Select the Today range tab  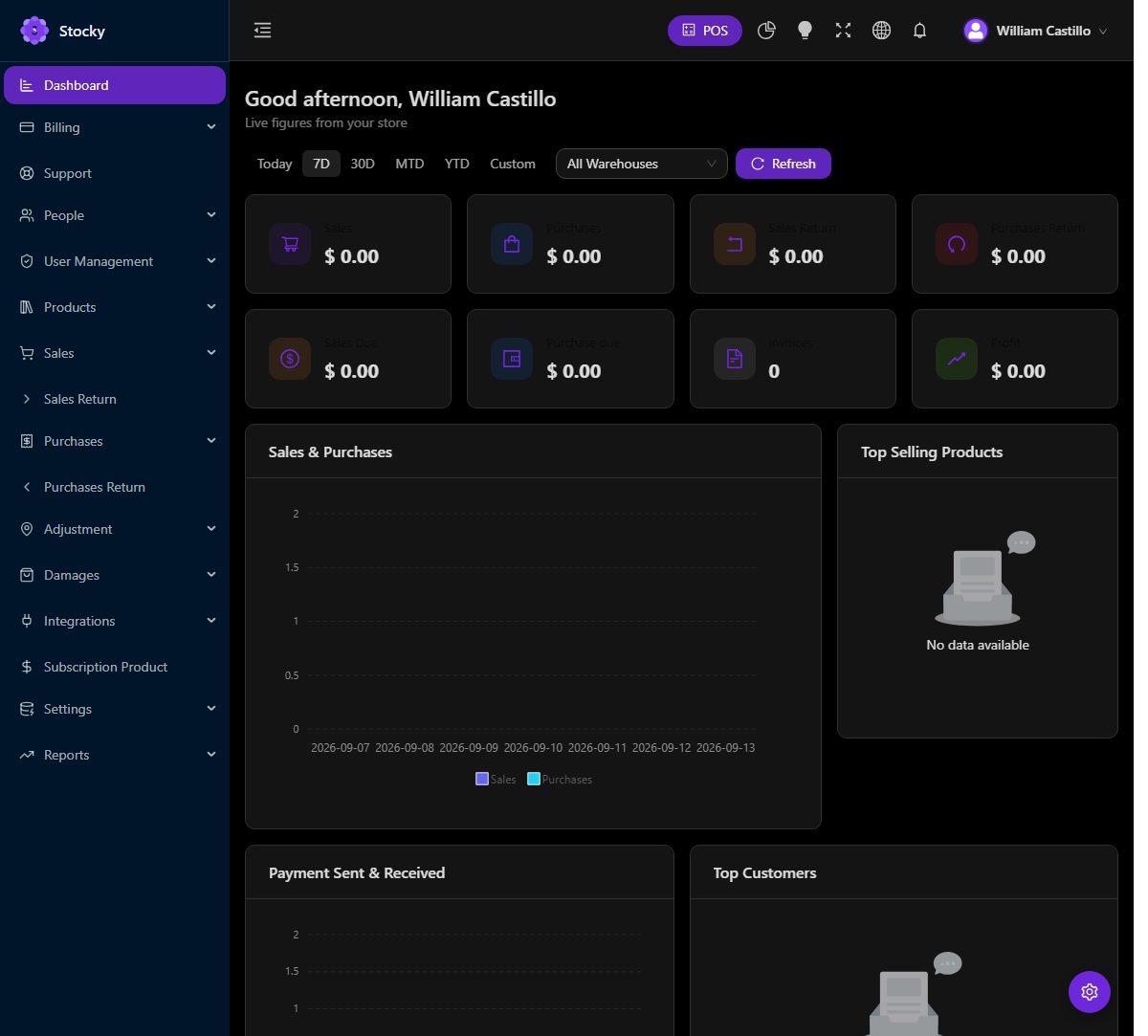point(275,164)
